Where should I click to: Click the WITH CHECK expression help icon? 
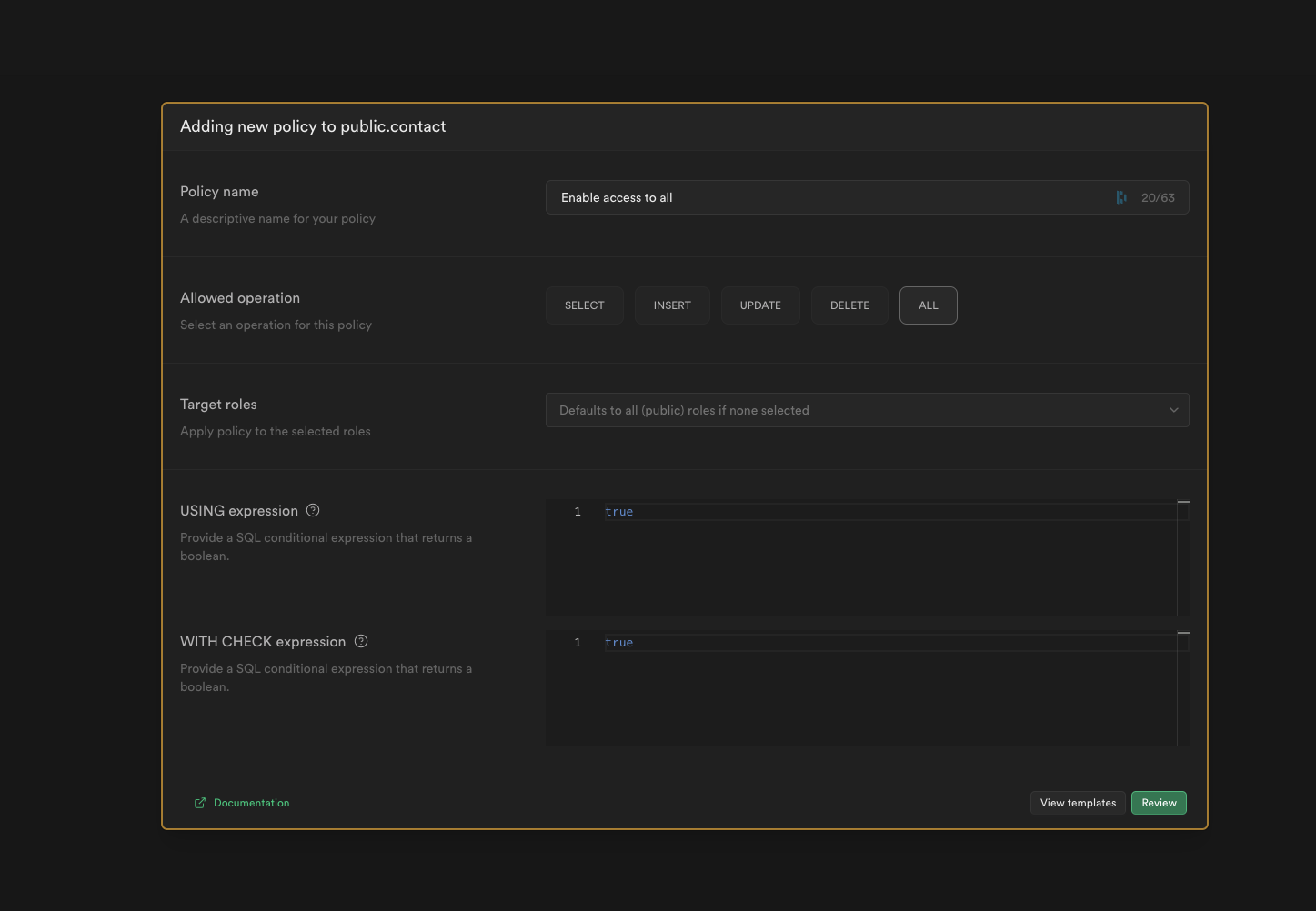pos(360,641)
